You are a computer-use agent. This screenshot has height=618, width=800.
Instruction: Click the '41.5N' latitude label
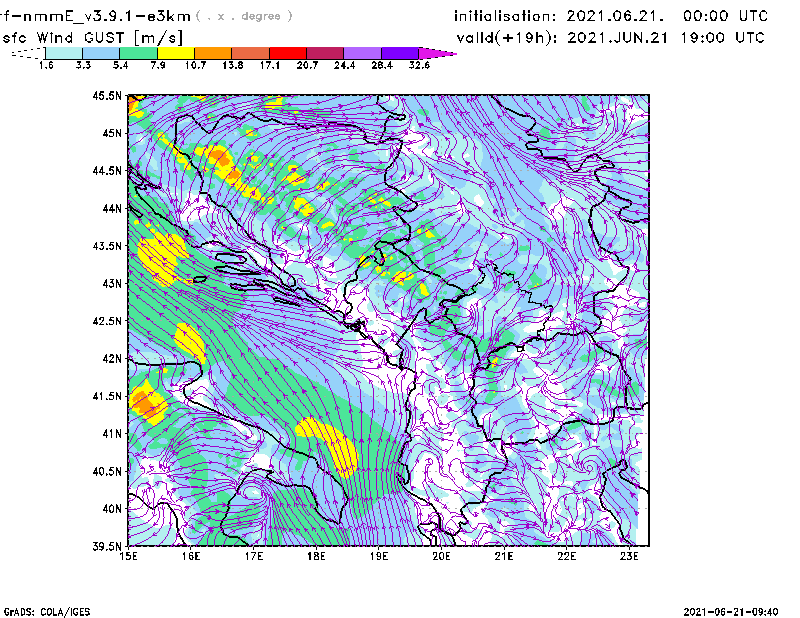tap(107, 396)
